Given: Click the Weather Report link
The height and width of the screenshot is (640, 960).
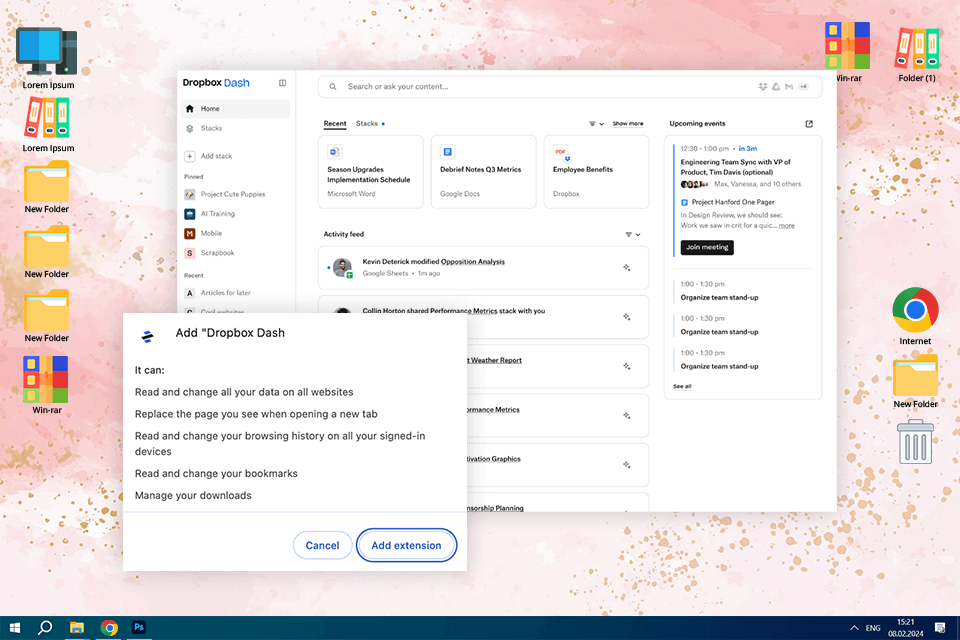Looking at the screenshot, I should tap(495, 360).
